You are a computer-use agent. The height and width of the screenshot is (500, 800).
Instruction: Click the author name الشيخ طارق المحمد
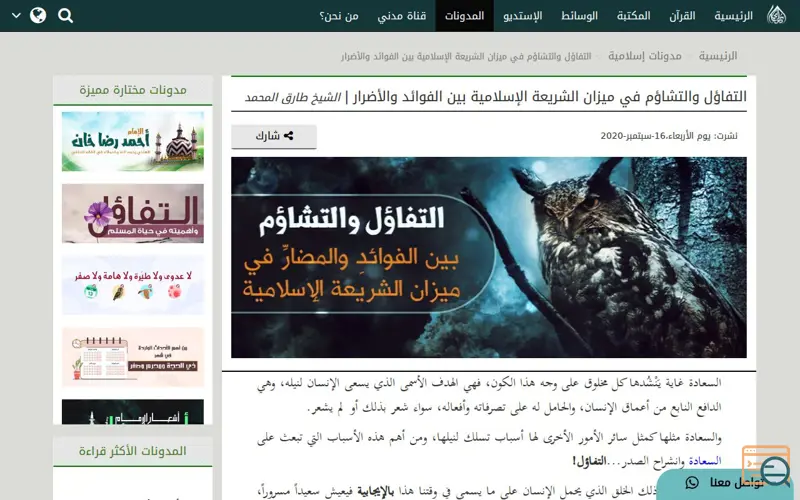tap(292, 97)
